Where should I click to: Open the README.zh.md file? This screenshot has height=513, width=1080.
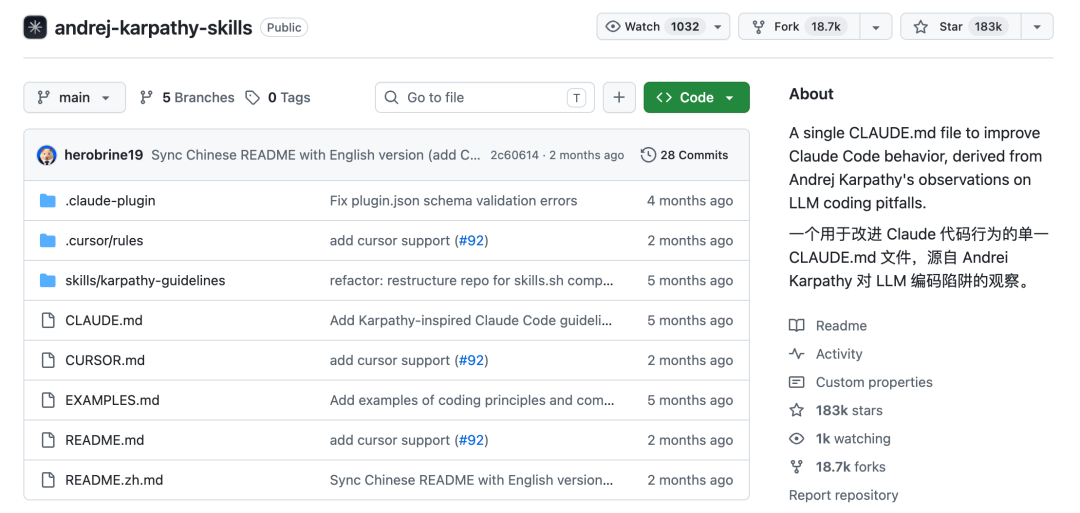click(x=114, y=481)
